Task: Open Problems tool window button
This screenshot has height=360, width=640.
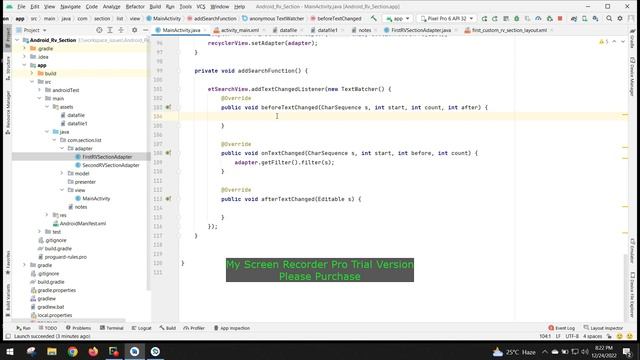Action: coord(78,328)
